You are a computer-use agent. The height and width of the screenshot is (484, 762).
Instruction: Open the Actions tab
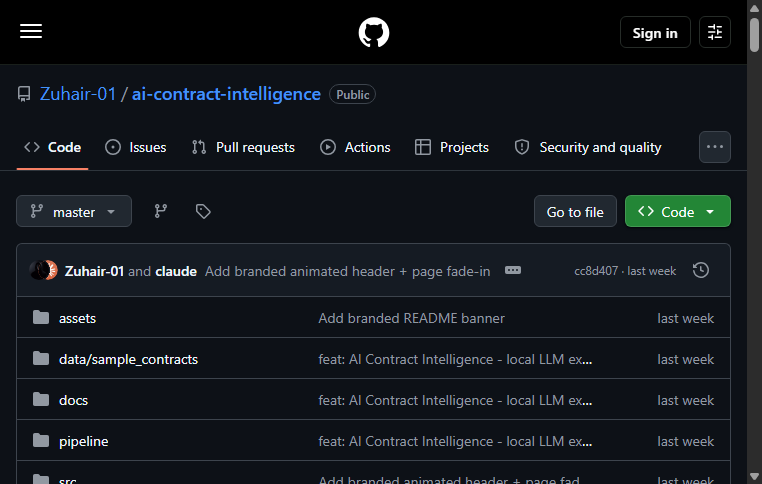click(x=355, y=147)
